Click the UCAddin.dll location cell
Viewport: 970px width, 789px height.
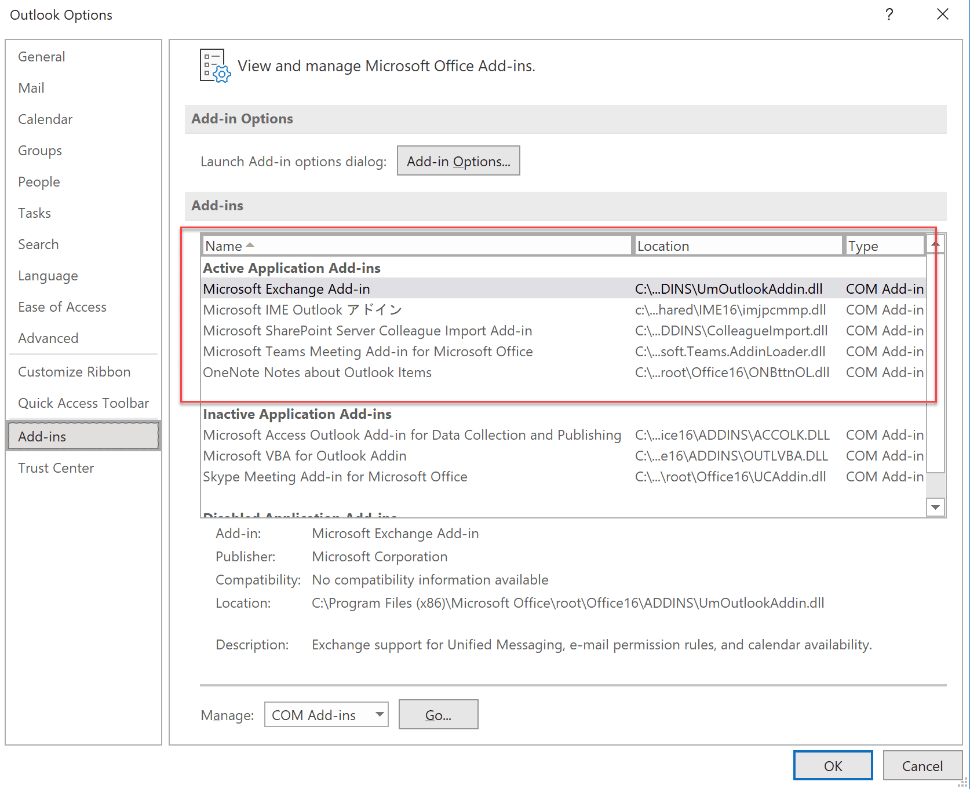point(730,476)
